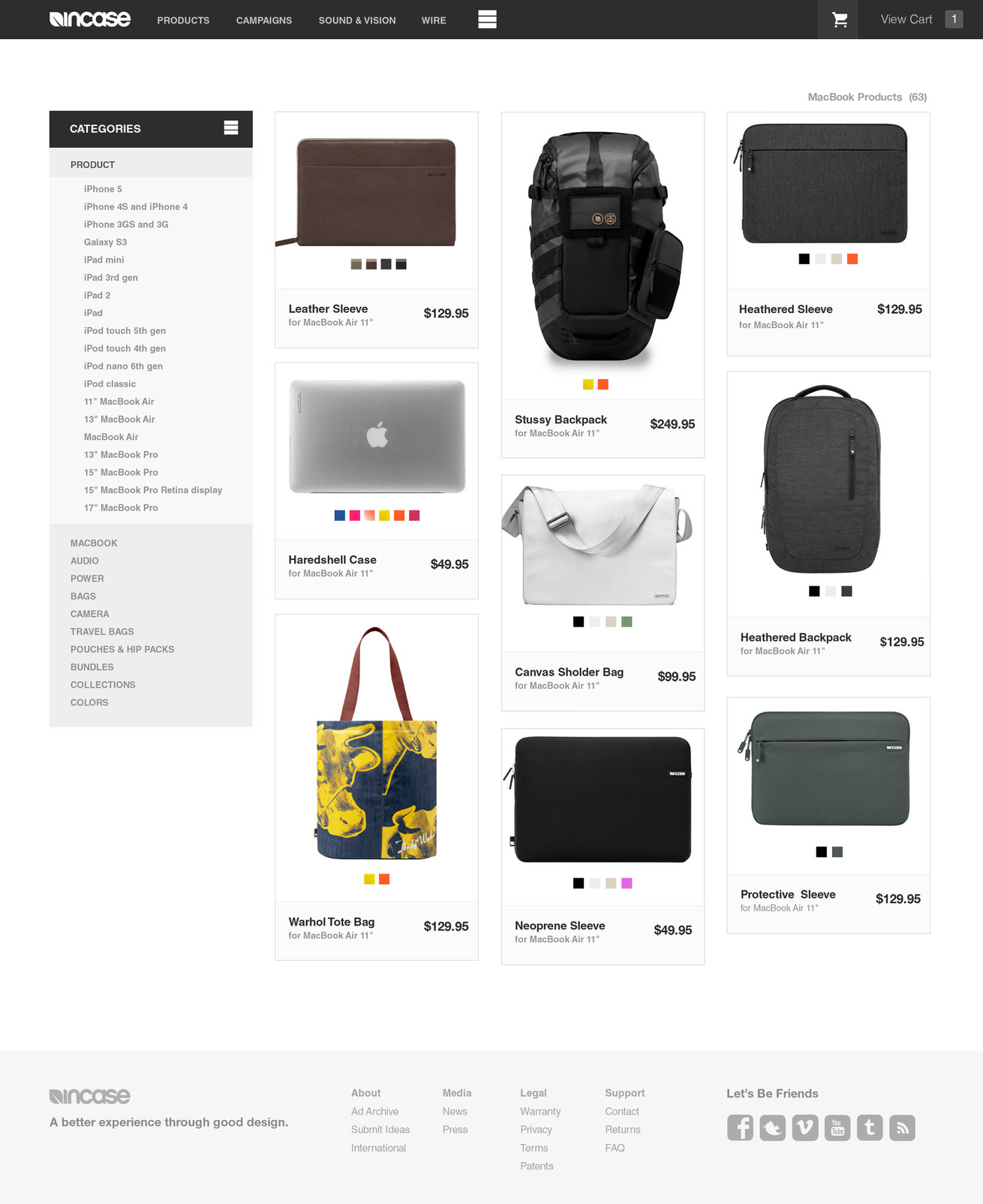The width and height of the screenshot is (983, 1204).
Task: Select the blue swatch for Haredshell Case
Action: point(340,516)
